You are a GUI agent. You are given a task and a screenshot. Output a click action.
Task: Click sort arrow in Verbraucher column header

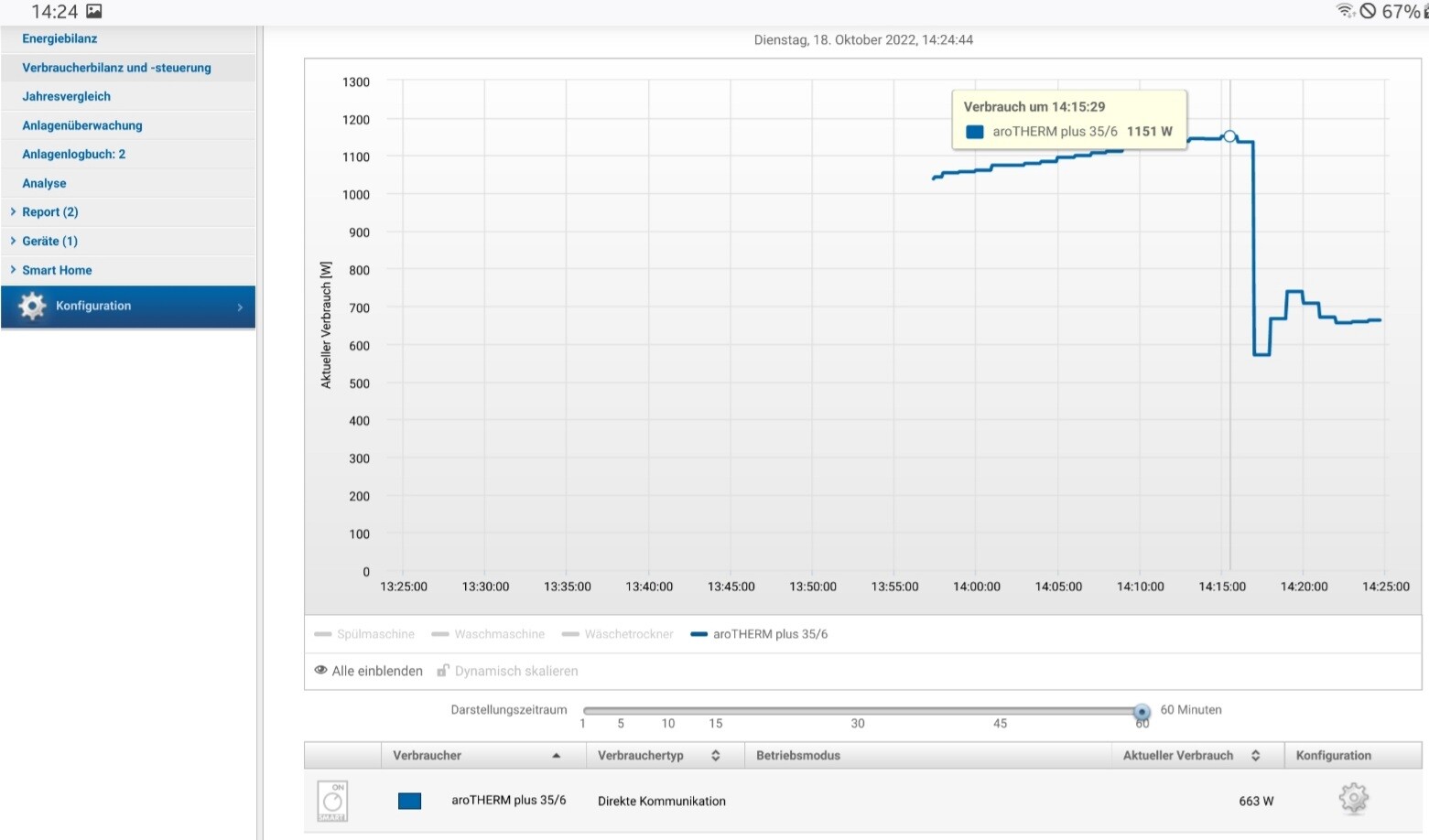556,756
